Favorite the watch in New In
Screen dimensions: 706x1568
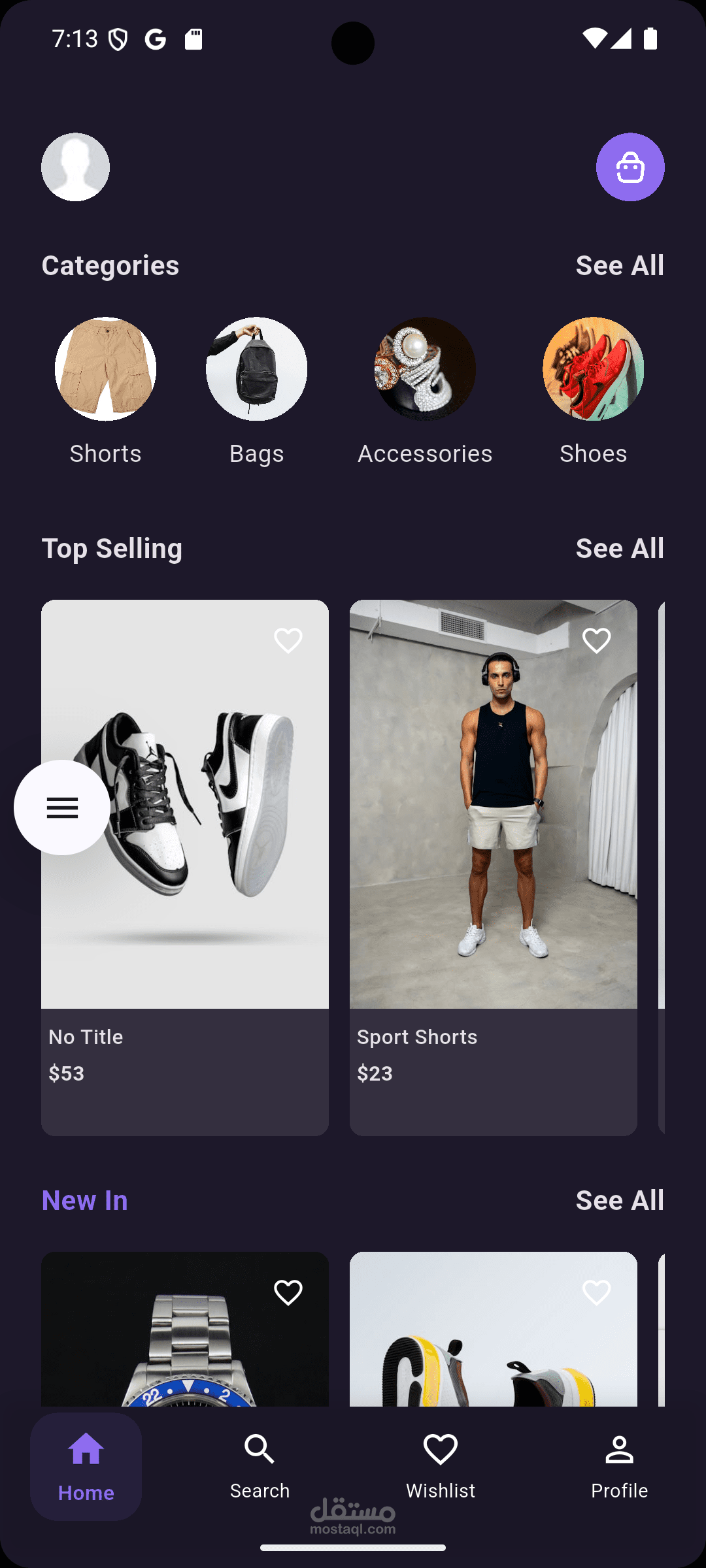(x=288, y=1292)
